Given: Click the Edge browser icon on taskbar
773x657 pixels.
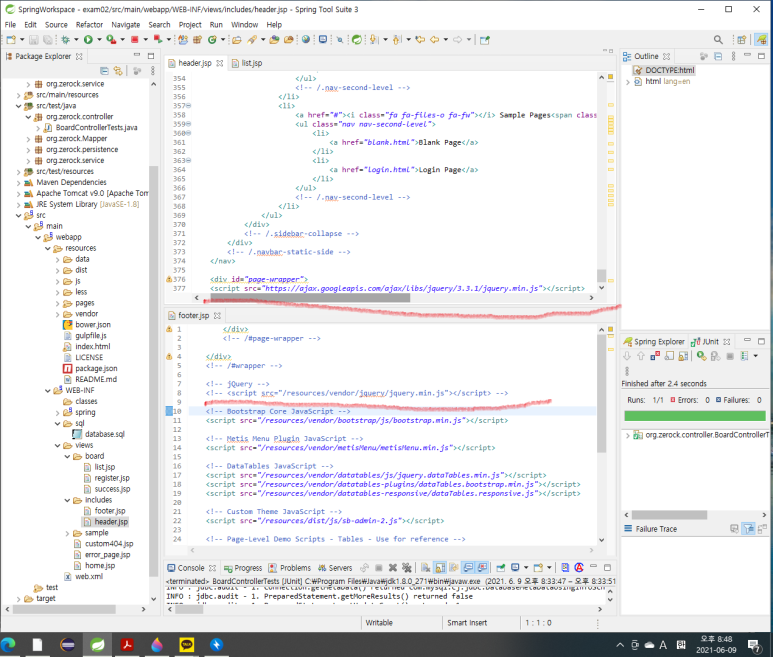Looking at the screenshot, I should 8,644.
